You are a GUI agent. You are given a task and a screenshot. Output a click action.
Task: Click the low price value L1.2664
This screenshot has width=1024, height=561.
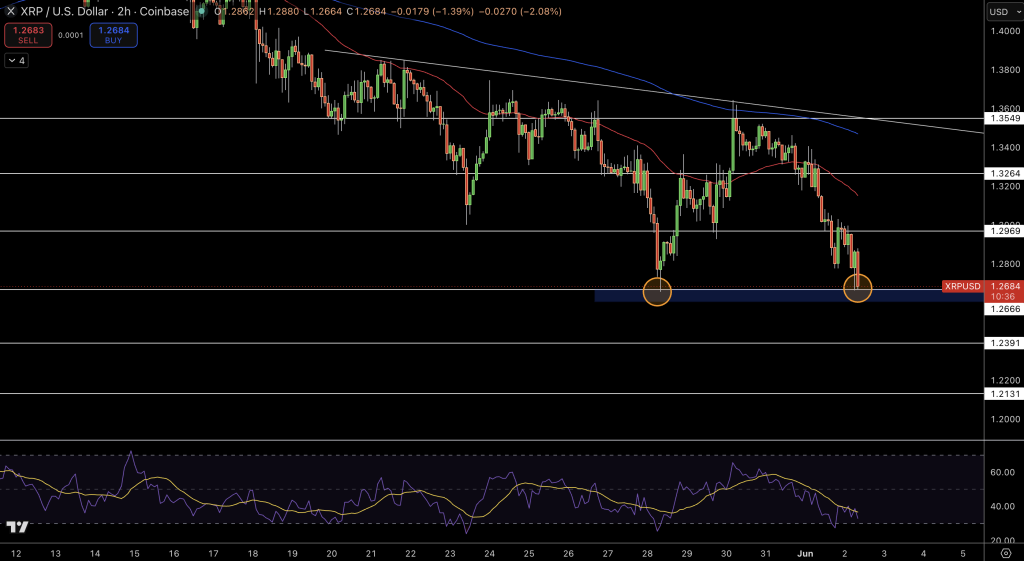[322, 11]
